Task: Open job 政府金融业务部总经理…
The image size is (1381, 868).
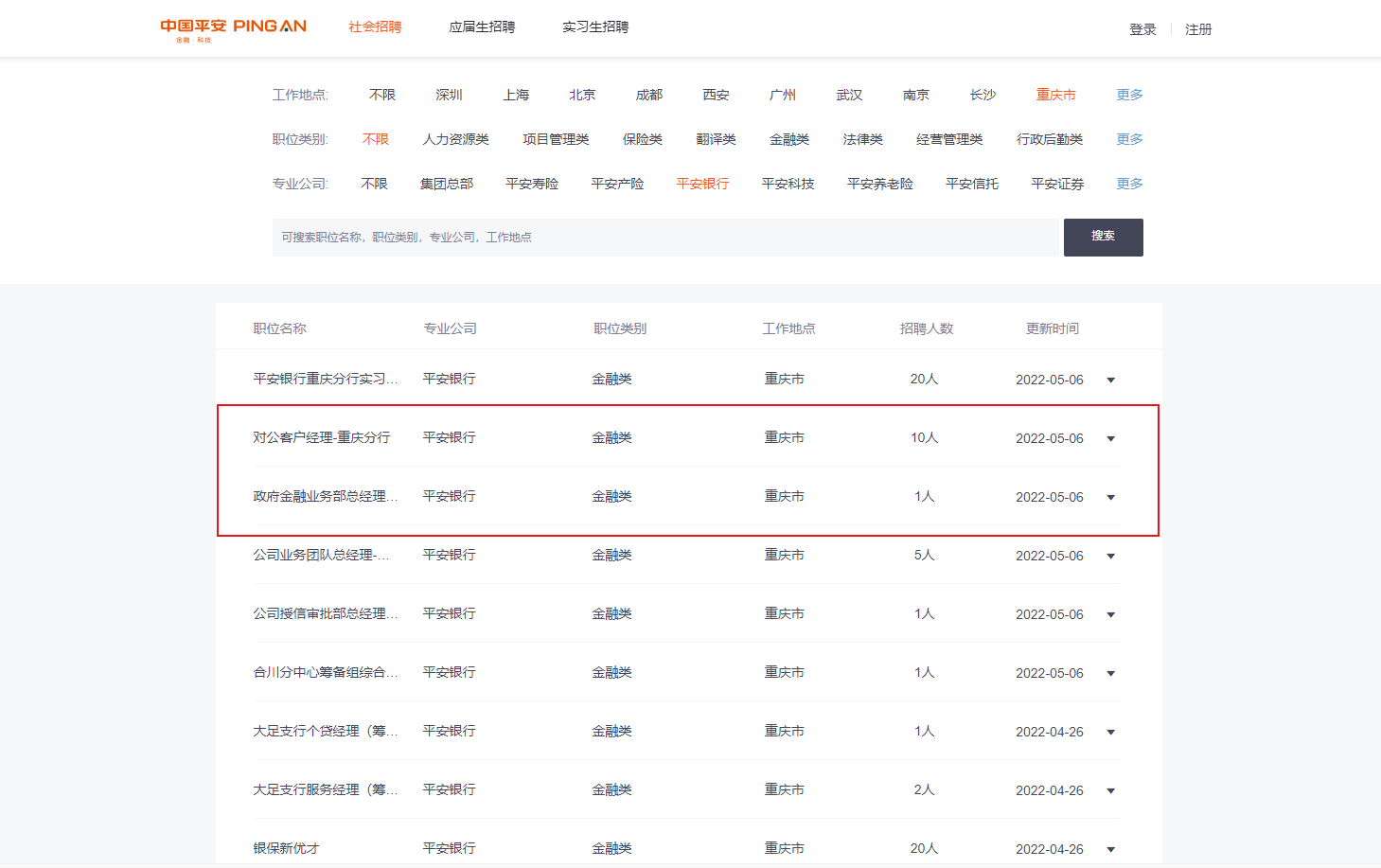Action: 326,496
